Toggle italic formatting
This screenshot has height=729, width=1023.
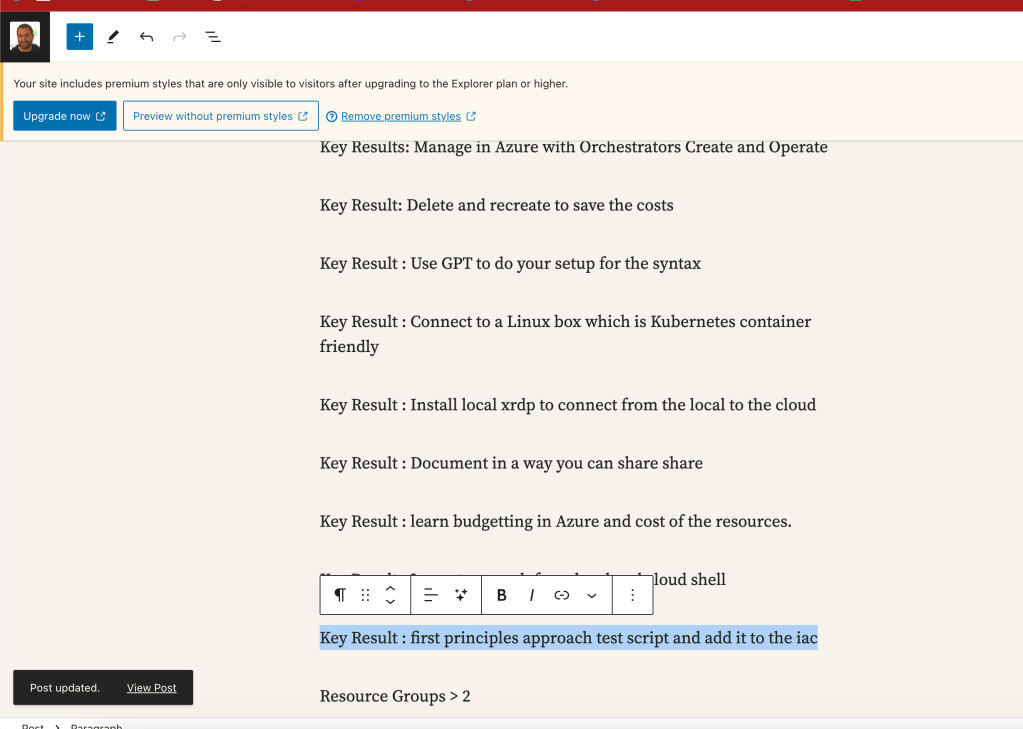point(532,595)
